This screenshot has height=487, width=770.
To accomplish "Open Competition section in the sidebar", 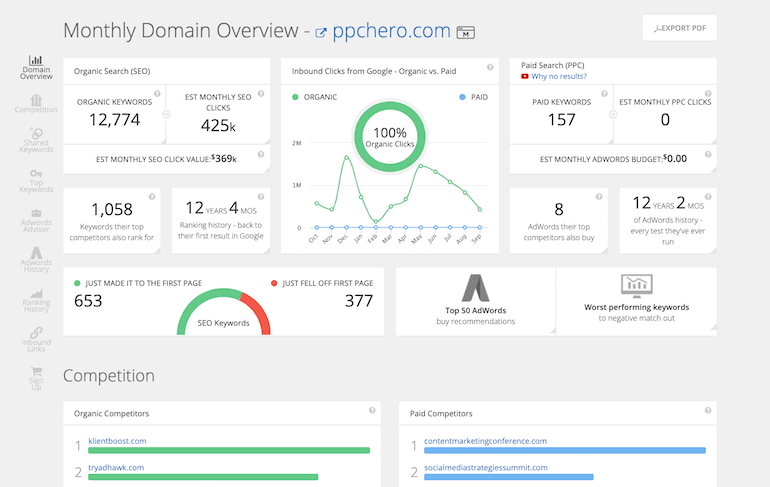I will (x=36, y=104).
